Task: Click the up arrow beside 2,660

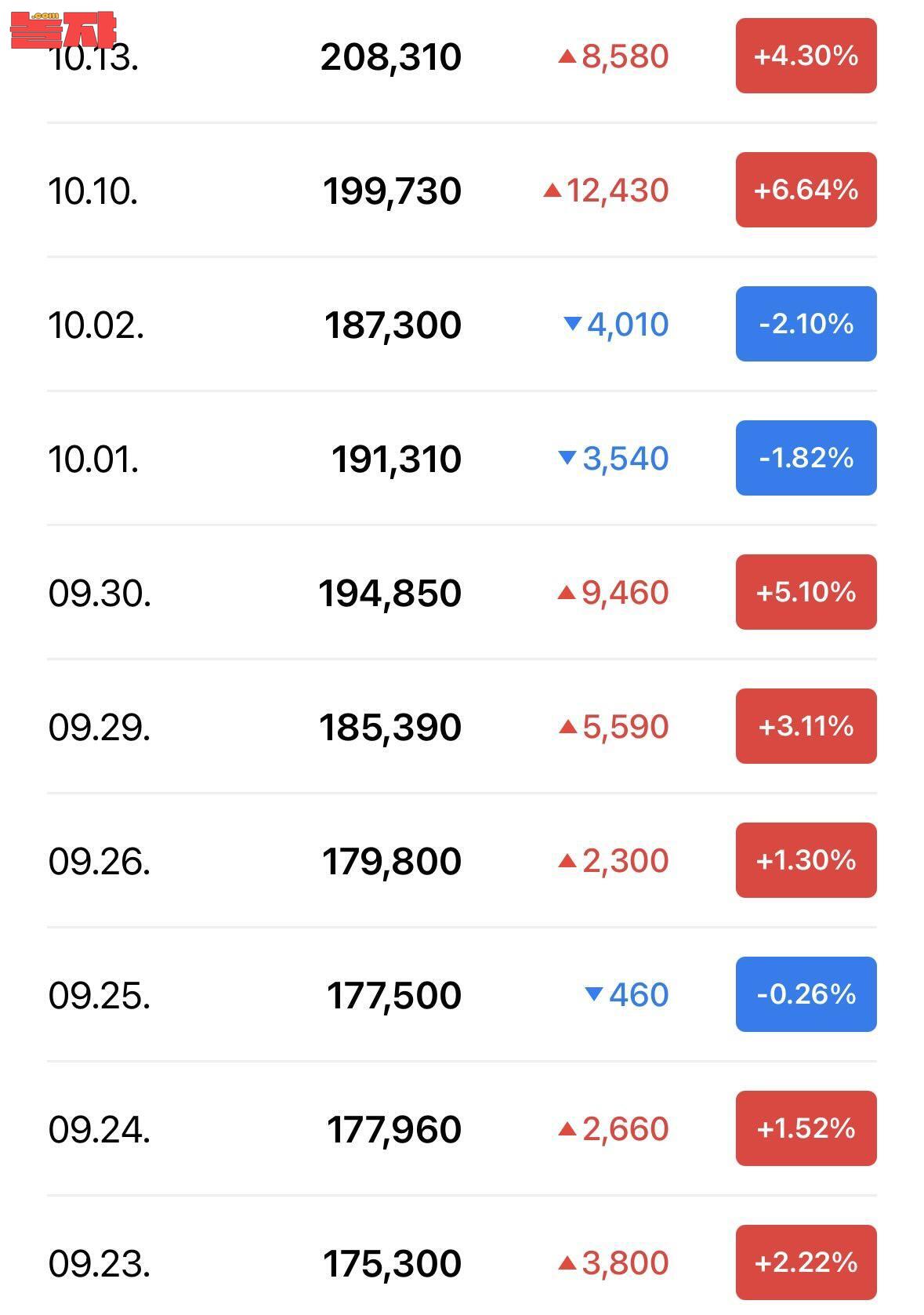Action: tap(567, 1129)
